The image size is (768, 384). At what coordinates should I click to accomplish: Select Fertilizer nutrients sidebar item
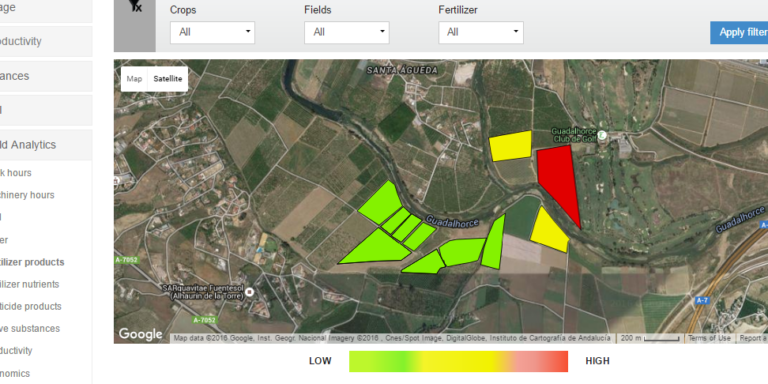pyautogui.click(x=29, y=285)
